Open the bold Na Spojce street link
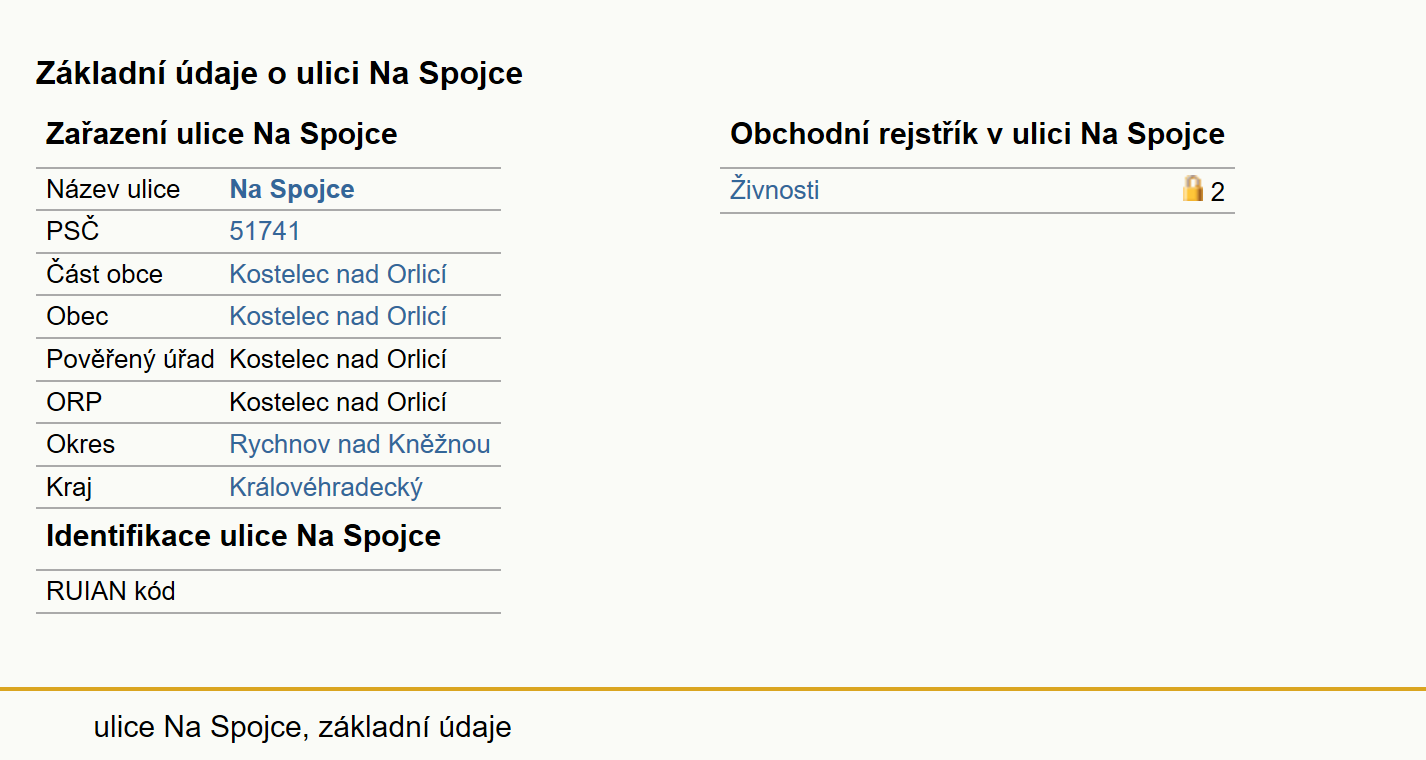Screen dimensions: 1426x760 coord(292,190)
